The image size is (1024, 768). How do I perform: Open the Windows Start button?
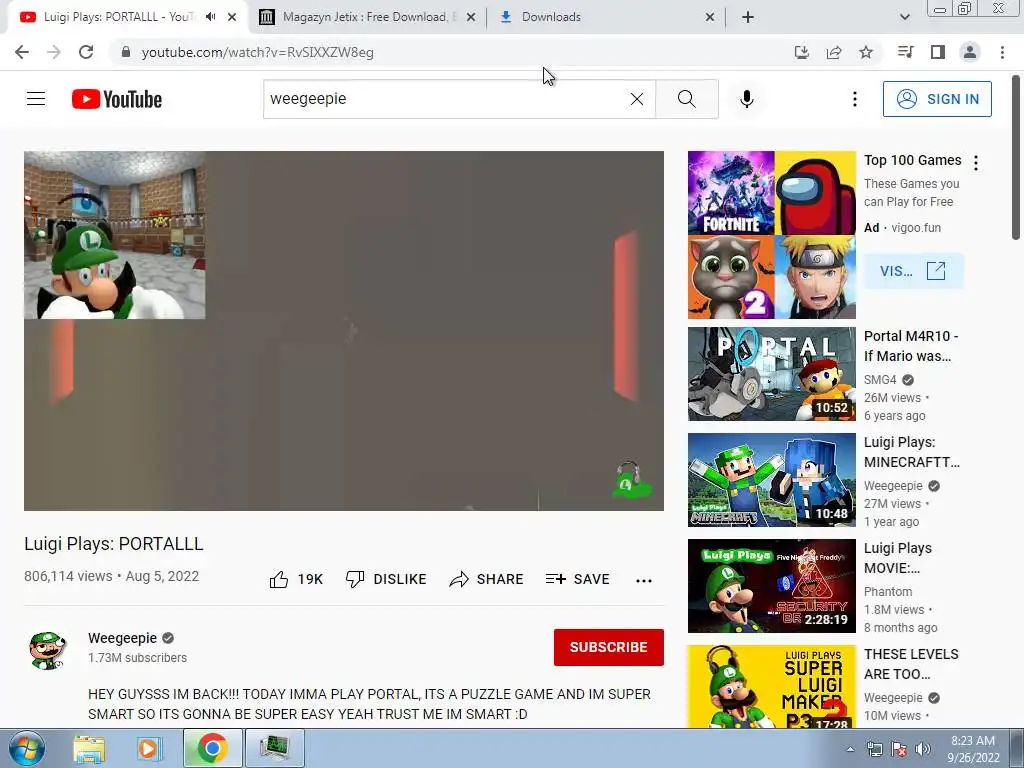click(26, 748)
